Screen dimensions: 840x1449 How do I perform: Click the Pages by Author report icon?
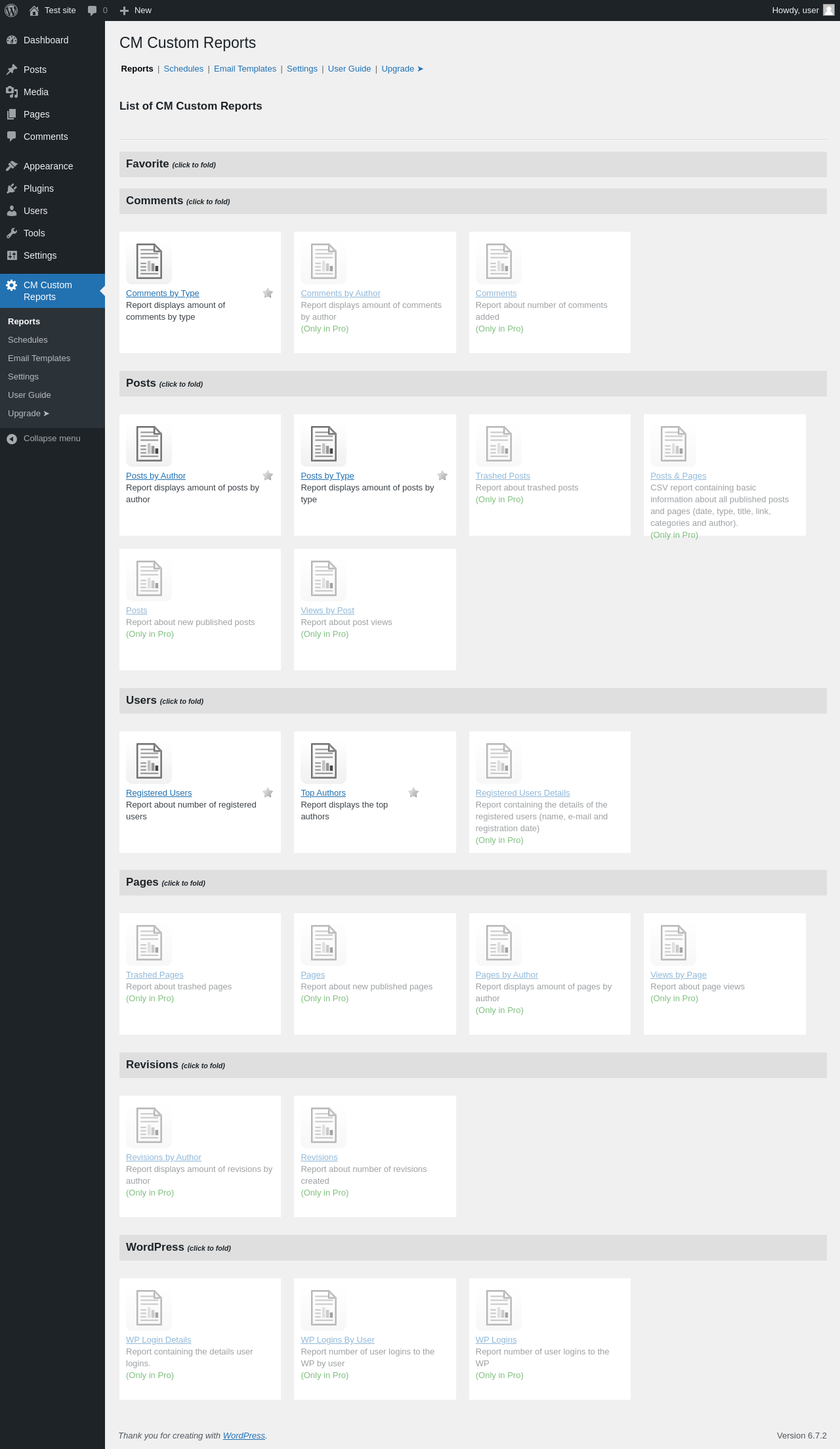click(499, 943)
